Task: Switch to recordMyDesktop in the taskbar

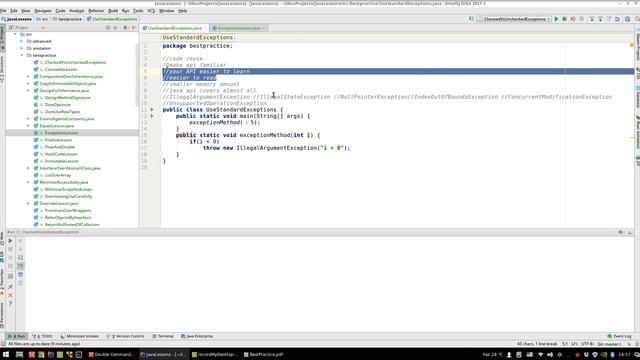Action: click(x=215, y=355)
